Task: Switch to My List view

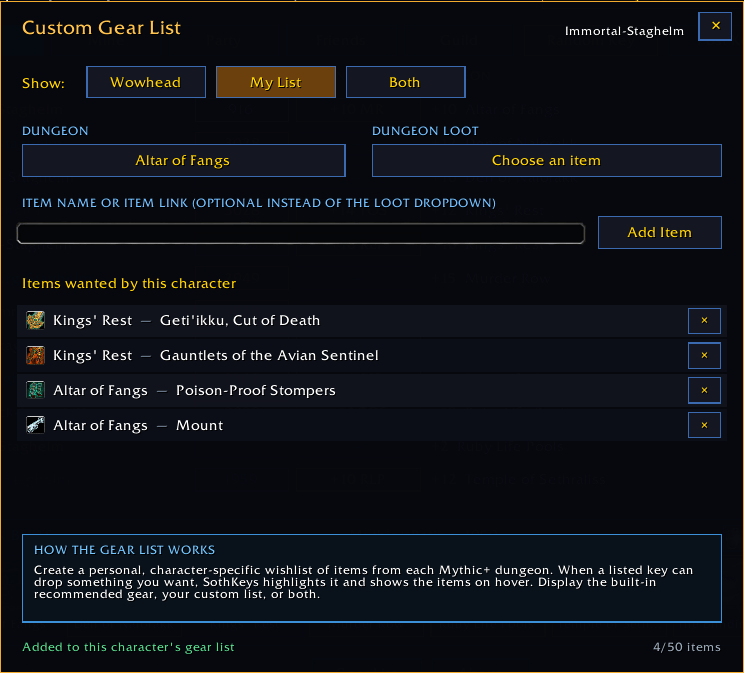Action: (276, 82)
